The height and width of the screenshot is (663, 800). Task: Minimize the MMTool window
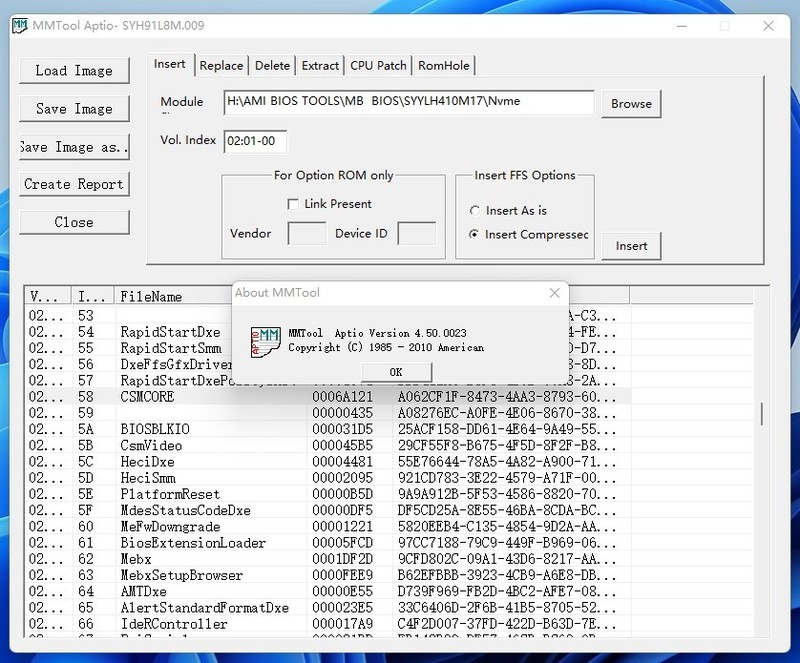pos(682,26)
